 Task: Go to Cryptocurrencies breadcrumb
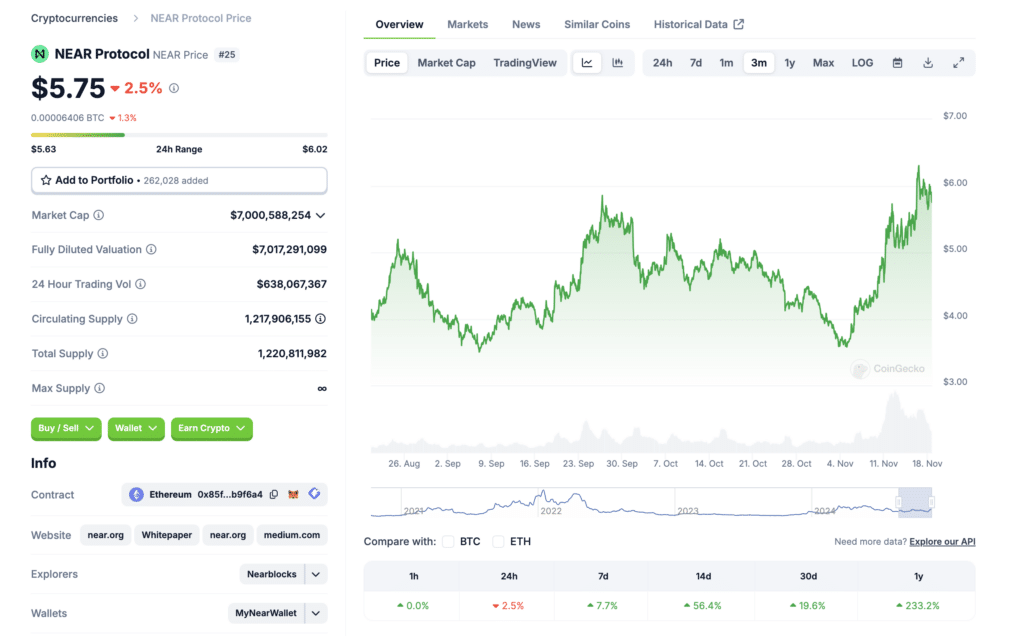[x=74, y=18]
